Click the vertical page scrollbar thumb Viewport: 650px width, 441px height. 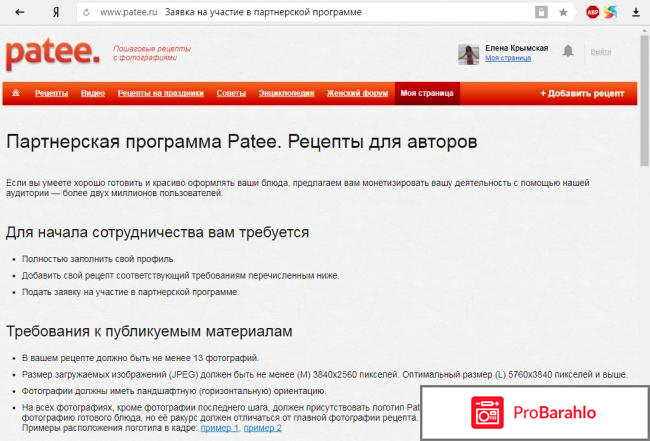point(644,99)
